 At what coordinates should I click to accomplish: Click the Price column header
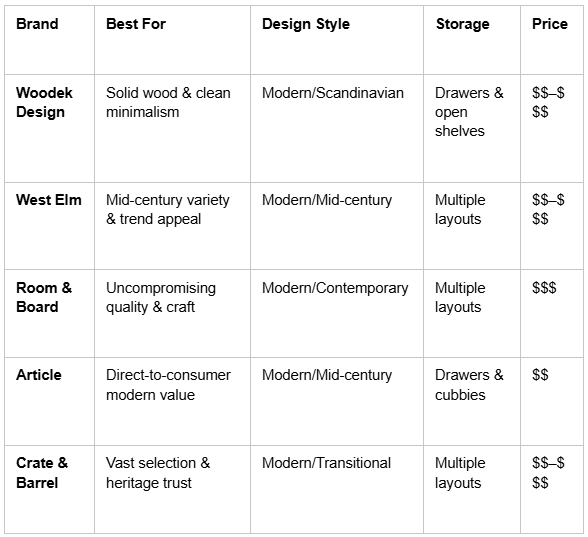tap(552, 40)
